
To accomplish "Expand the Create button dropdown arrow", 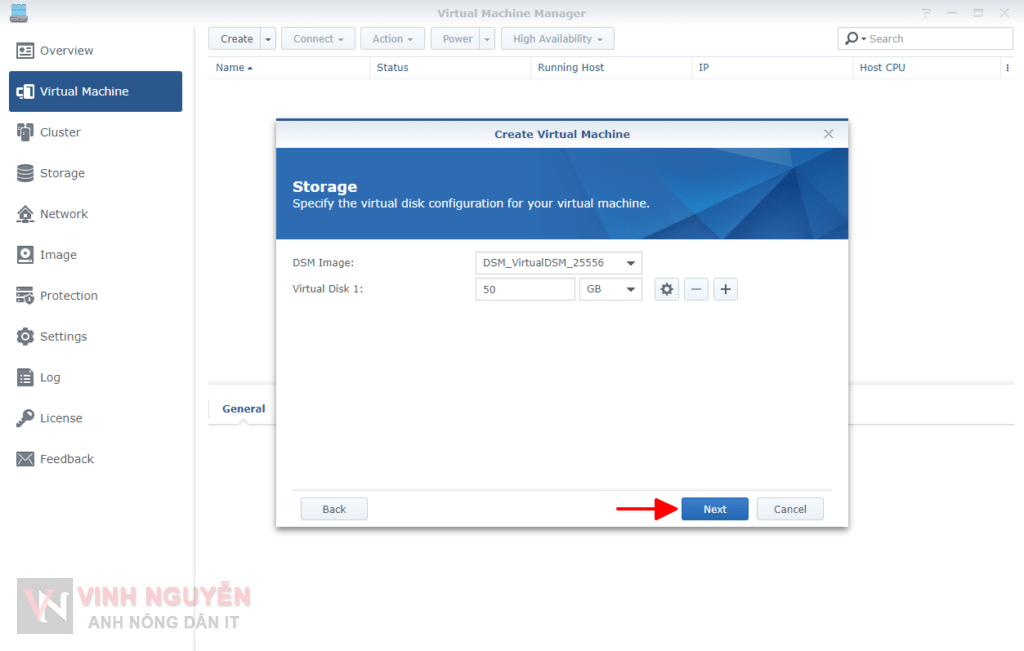I will pyautogui.click(x=268, y=39).
